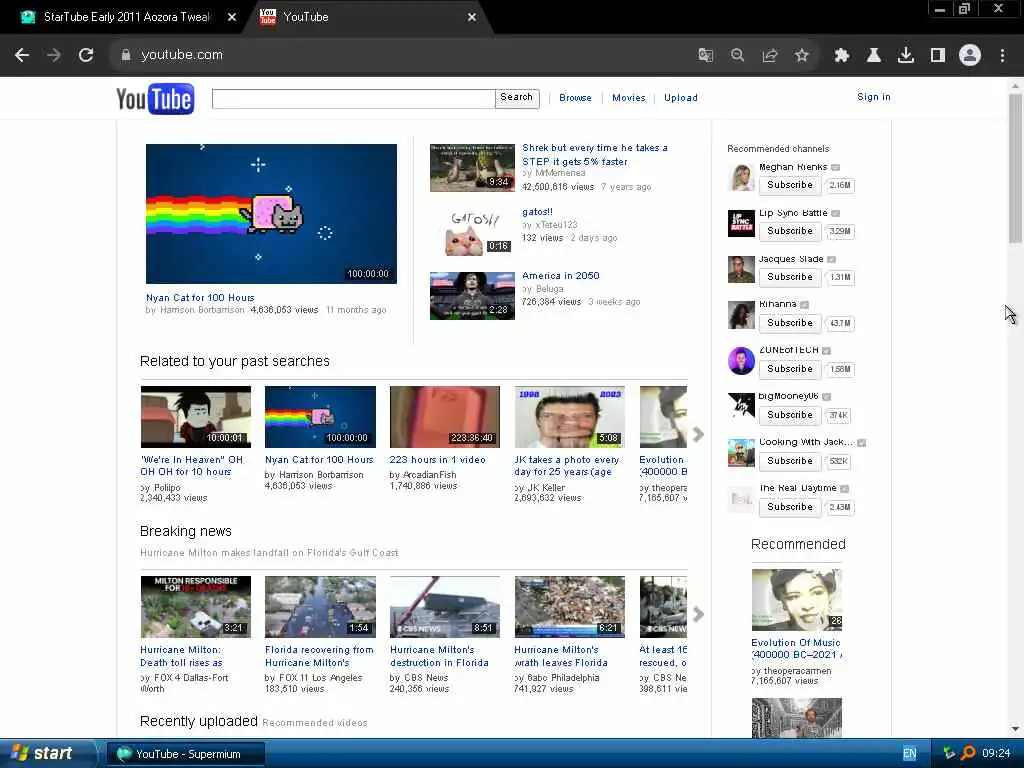Open the extensions puzzle icon
Image resolution: width=1024 pixels, height=768 pixels.
[x=842, y=56]
